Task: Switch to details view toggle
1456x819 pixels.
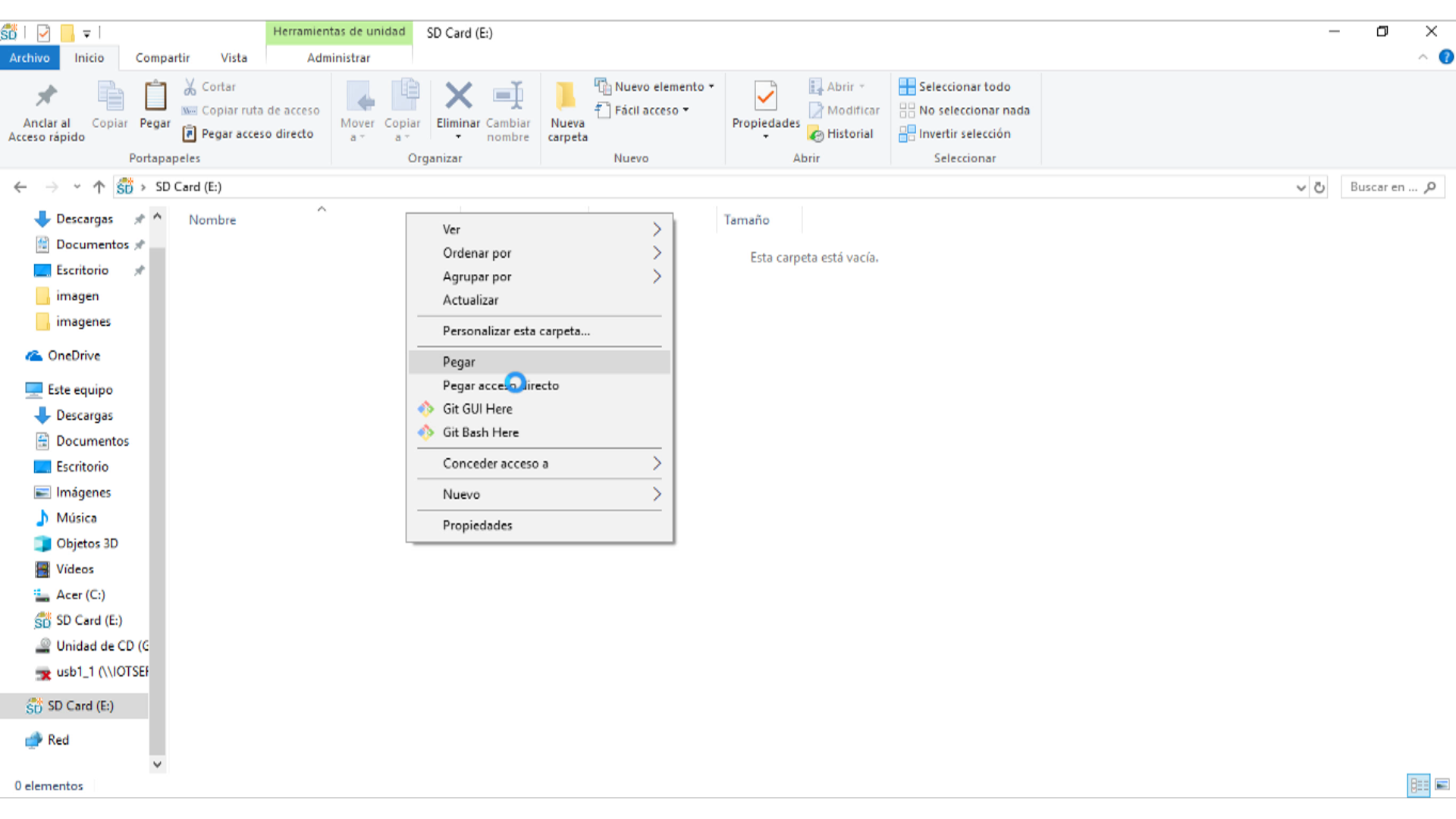Action: pos(1419,785)
